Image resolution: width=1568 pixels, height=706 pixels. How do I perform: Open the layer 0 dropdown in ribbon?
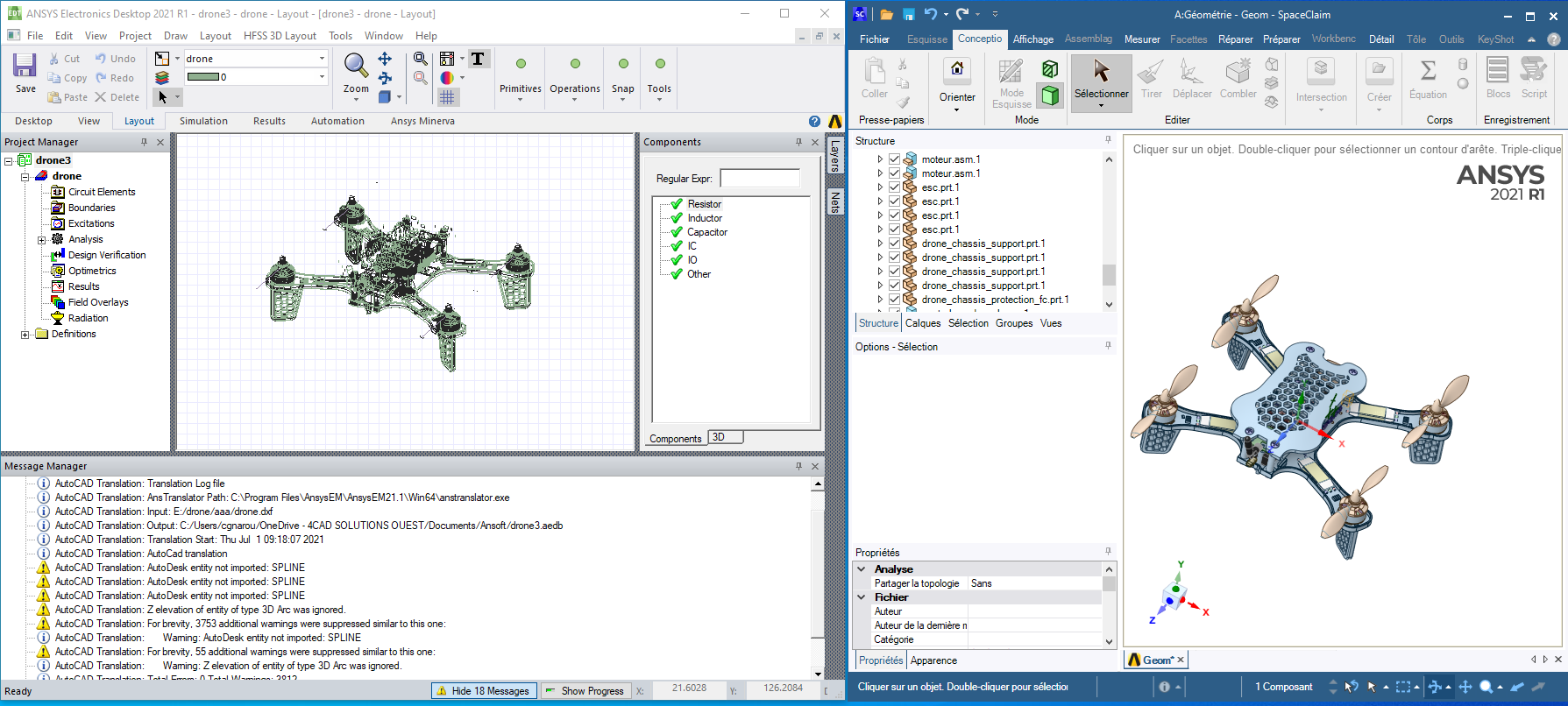322,77
